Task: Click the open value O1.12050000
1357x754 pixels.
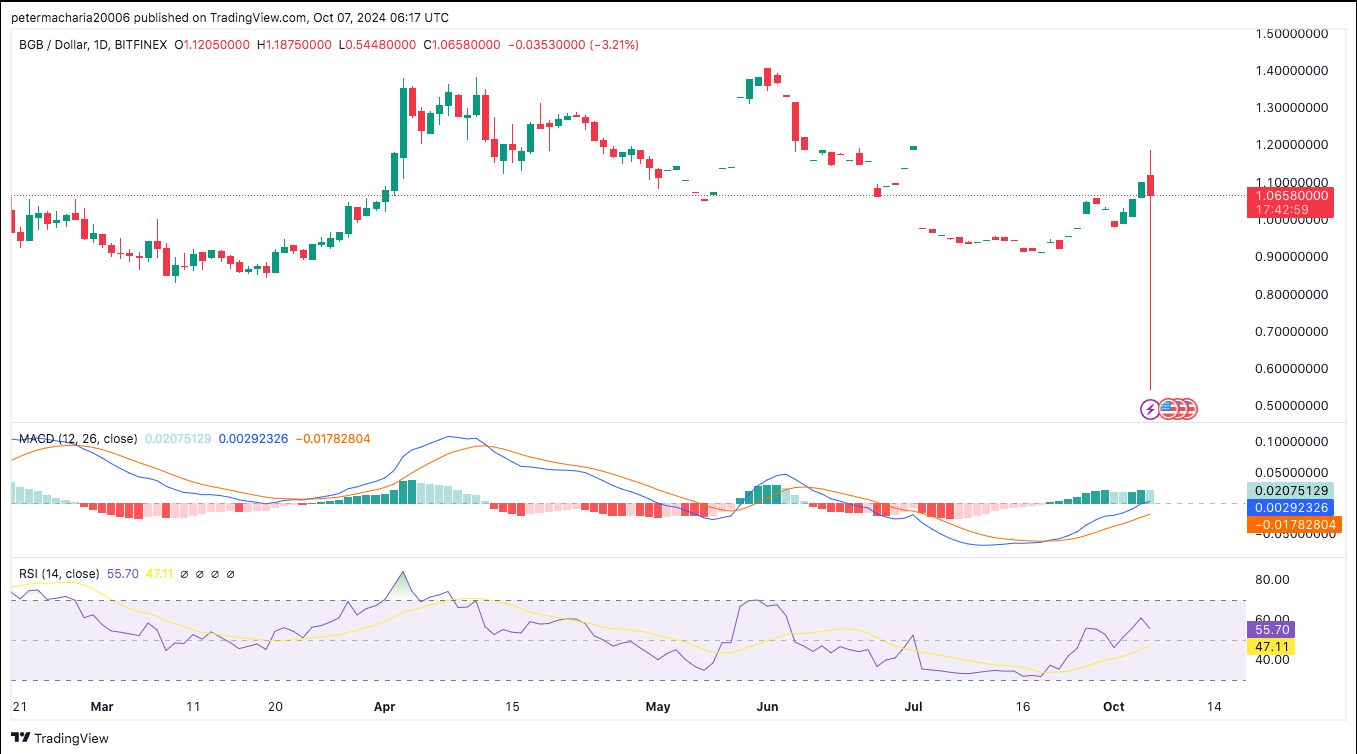Action: click(213, 45)
